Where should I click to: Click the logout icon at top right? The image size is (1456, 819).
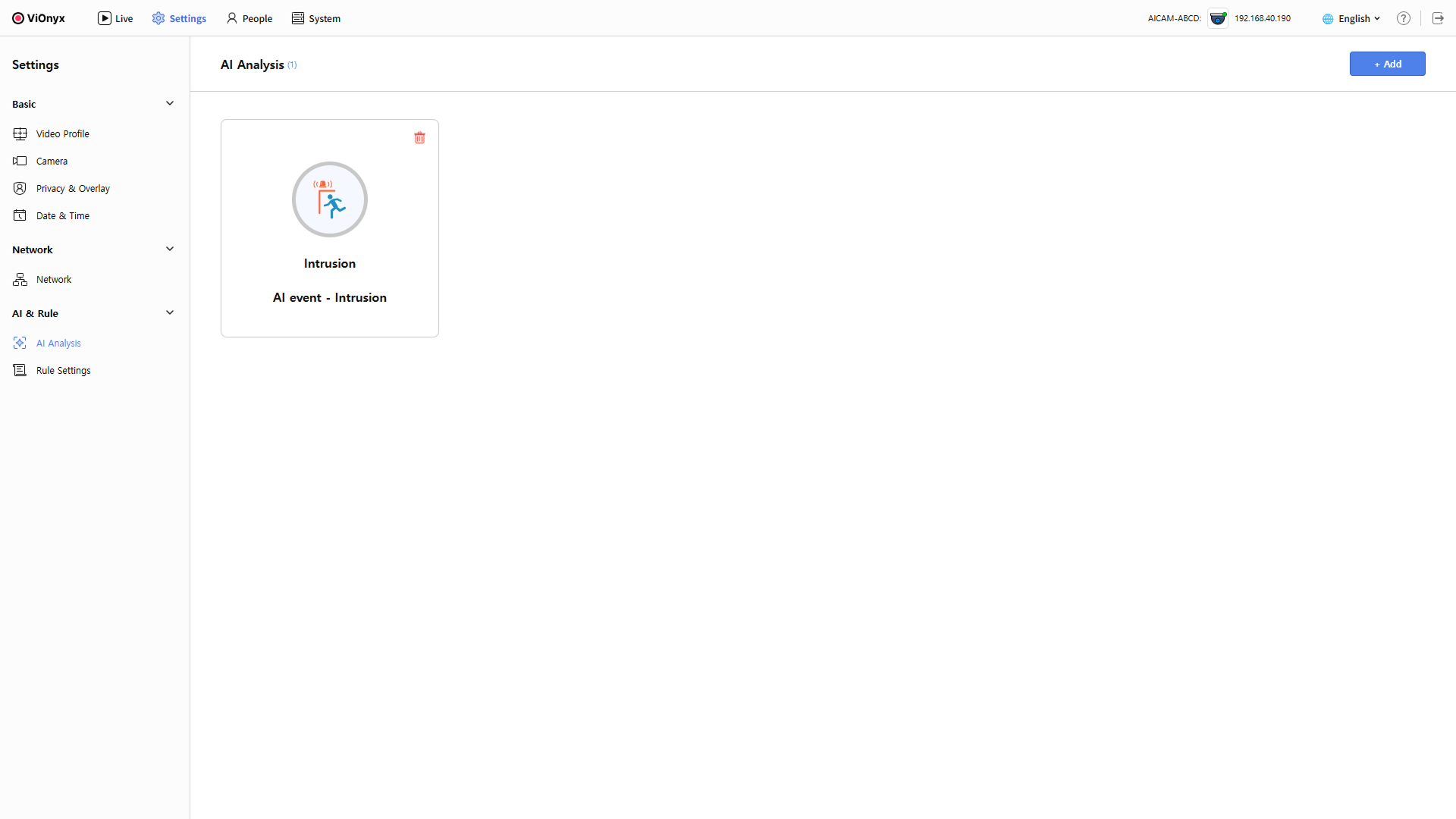click(1438, 18)
